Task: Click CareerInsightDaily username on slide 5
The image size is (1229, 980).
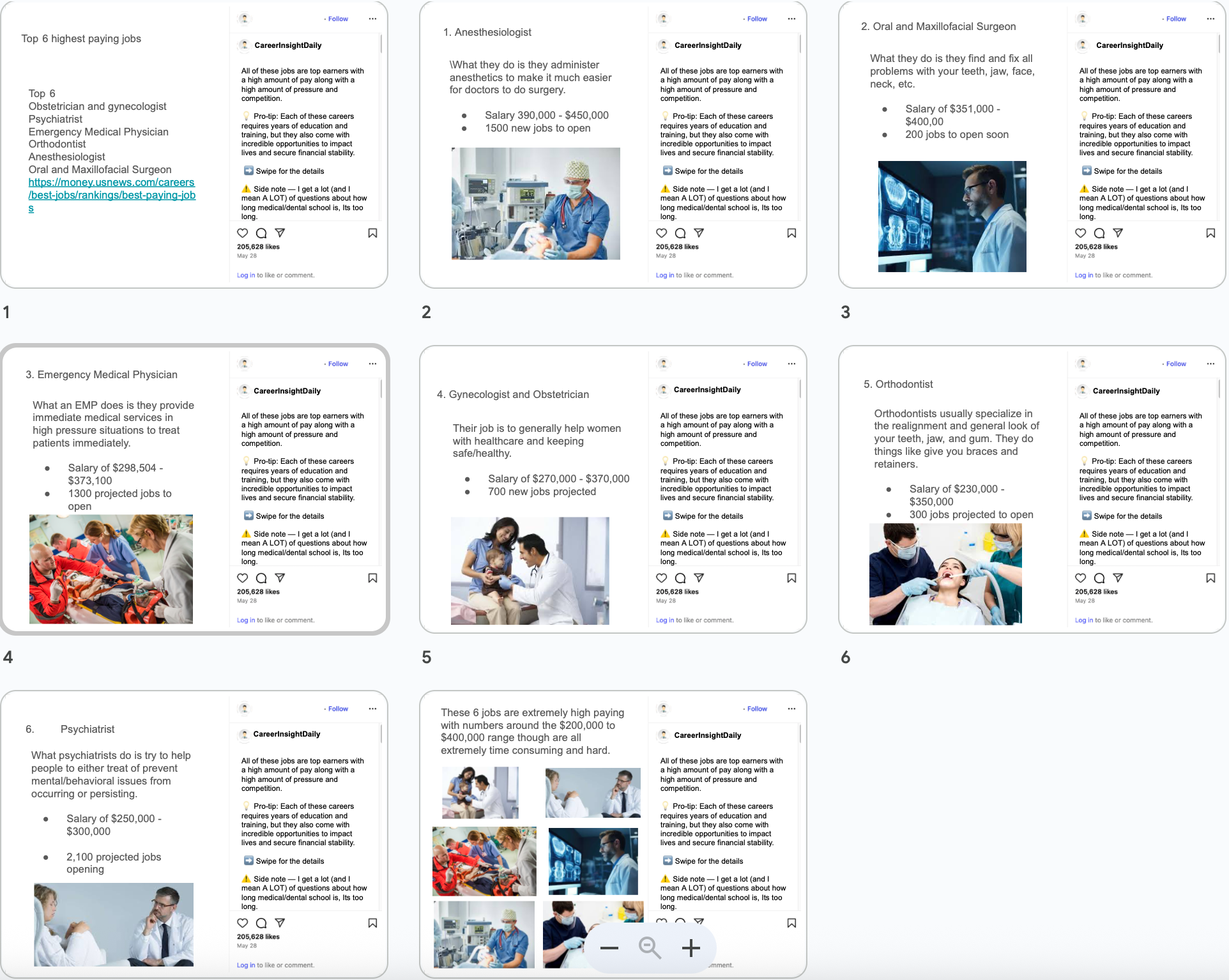Action: (x=707, y=390)
